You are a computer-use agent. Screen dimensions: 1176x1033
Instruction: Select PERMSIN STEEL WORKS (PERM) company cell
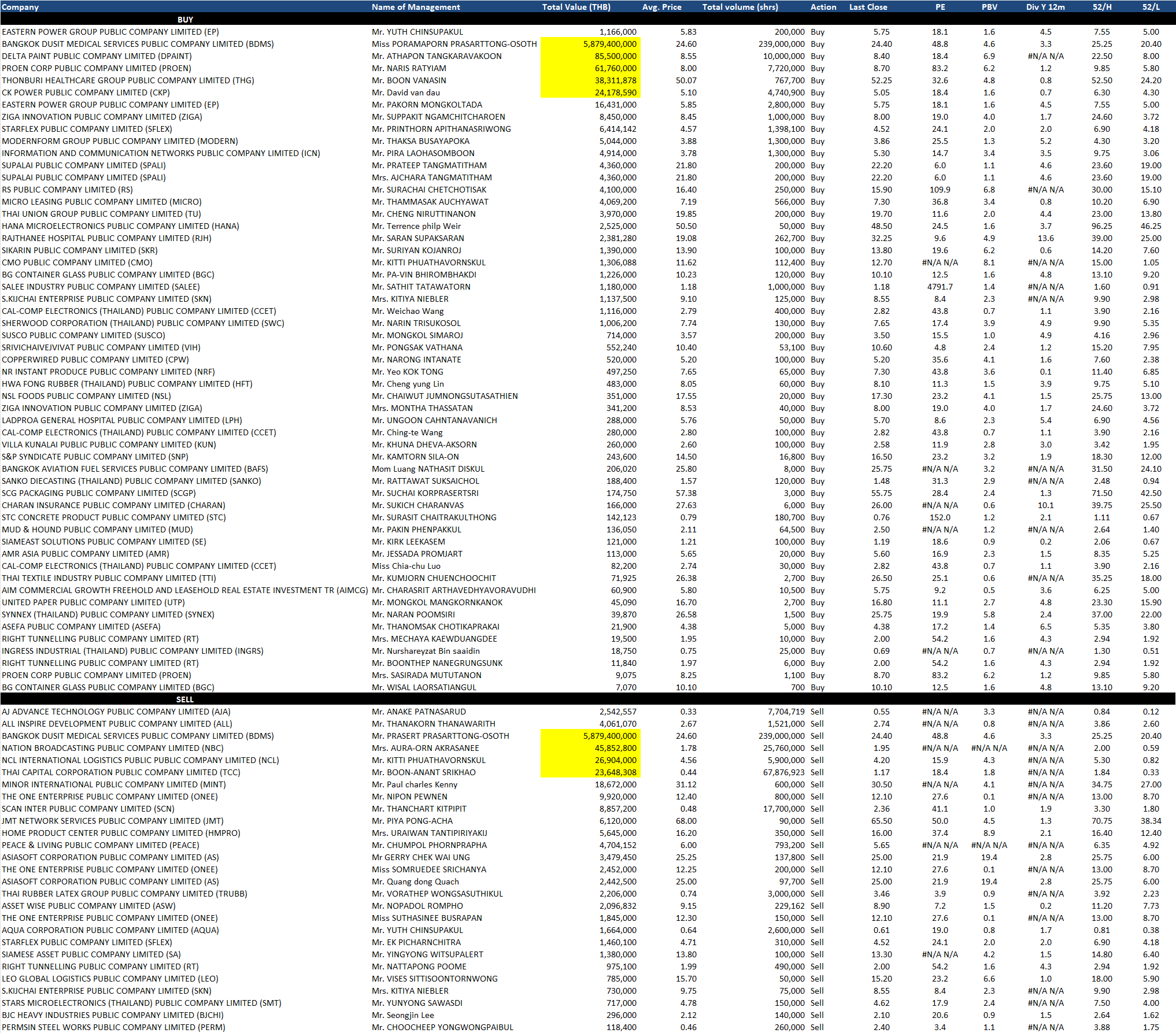coord(113,1027)
